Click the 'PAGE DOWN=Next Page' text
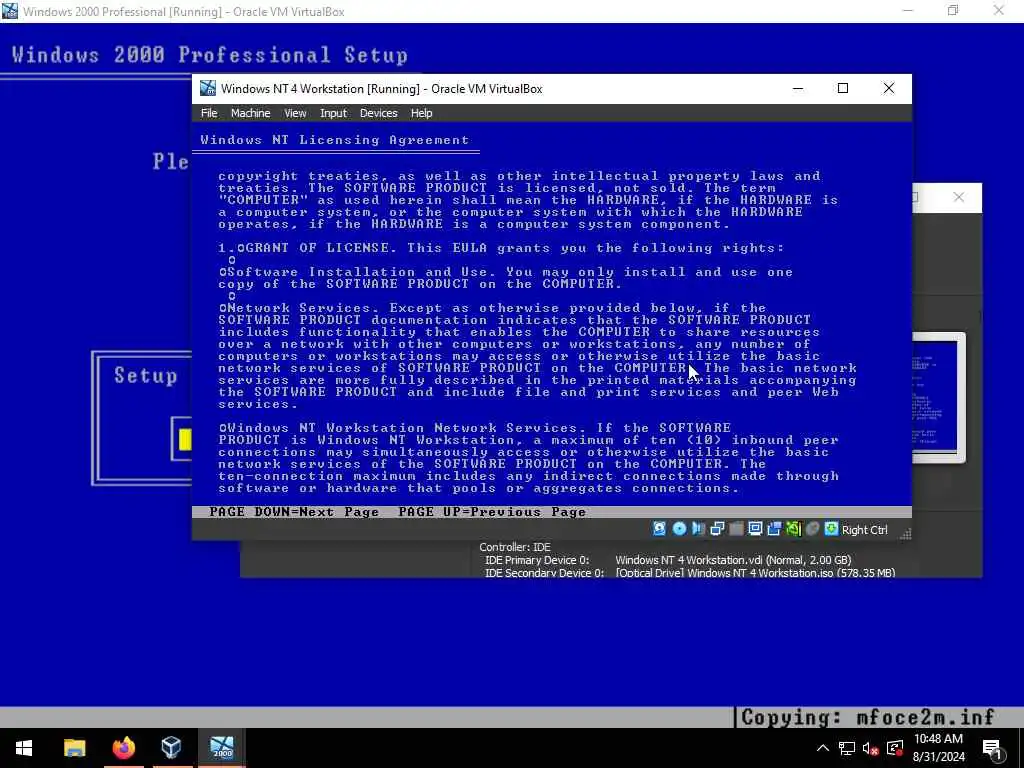The height and width of the screenshot is (768, 1024). [x=294, y=512]
